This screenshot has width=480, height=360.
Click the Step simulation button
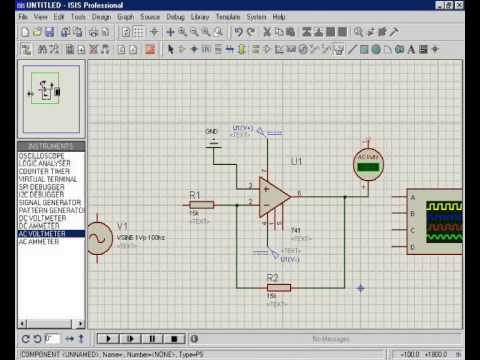[130, 339]
